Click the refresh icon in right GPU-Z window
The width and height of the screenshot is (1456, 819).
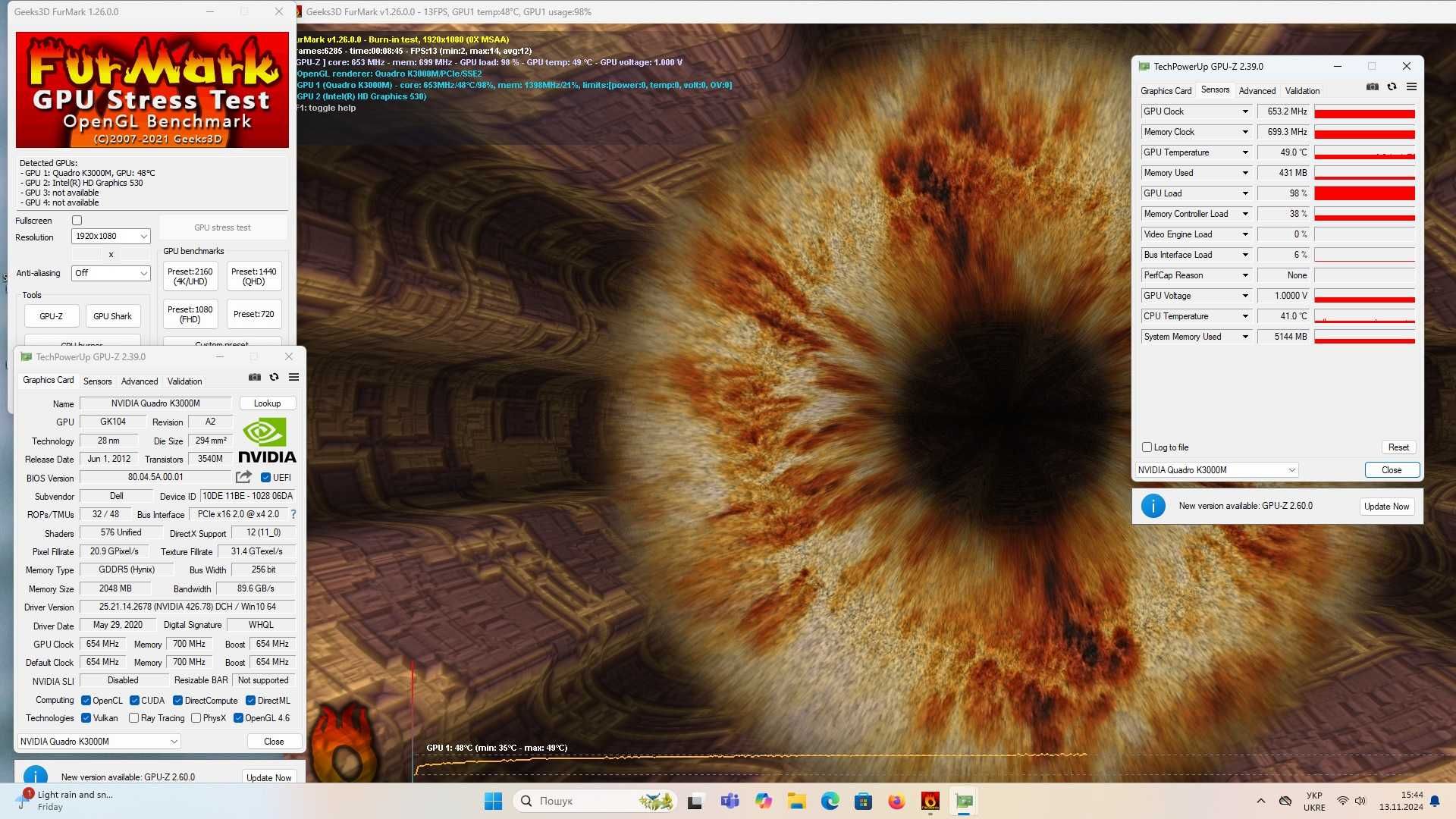pos(1392,87)
